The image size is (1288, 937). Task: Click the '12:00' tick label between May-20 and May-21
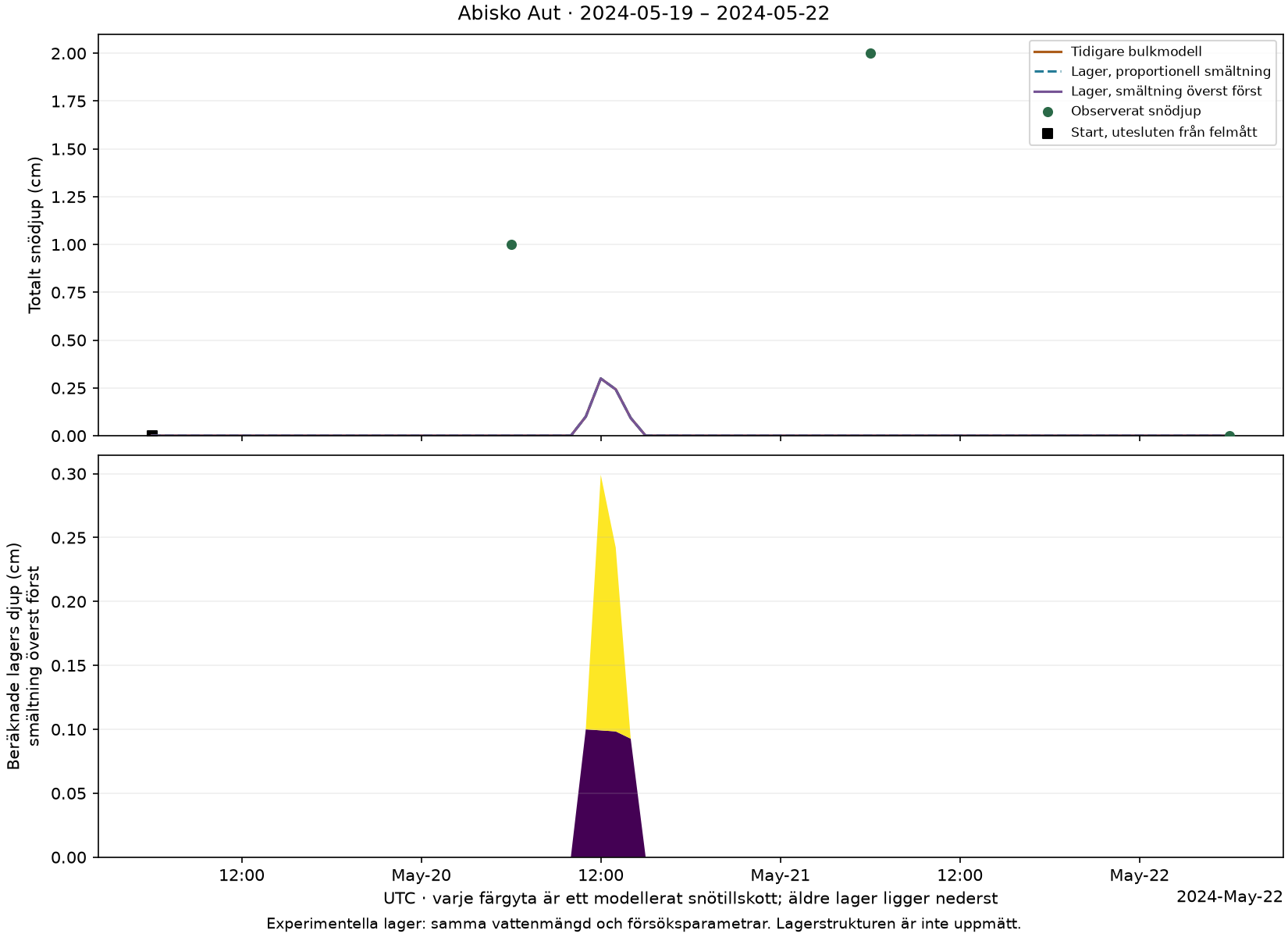point(601,876)
